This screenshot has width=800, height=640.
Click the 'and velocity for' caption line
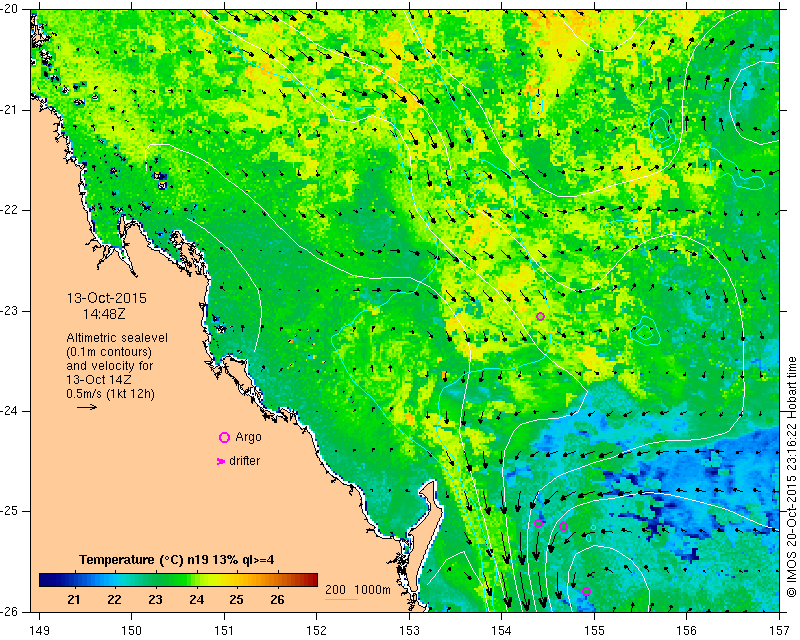(110, 366)
